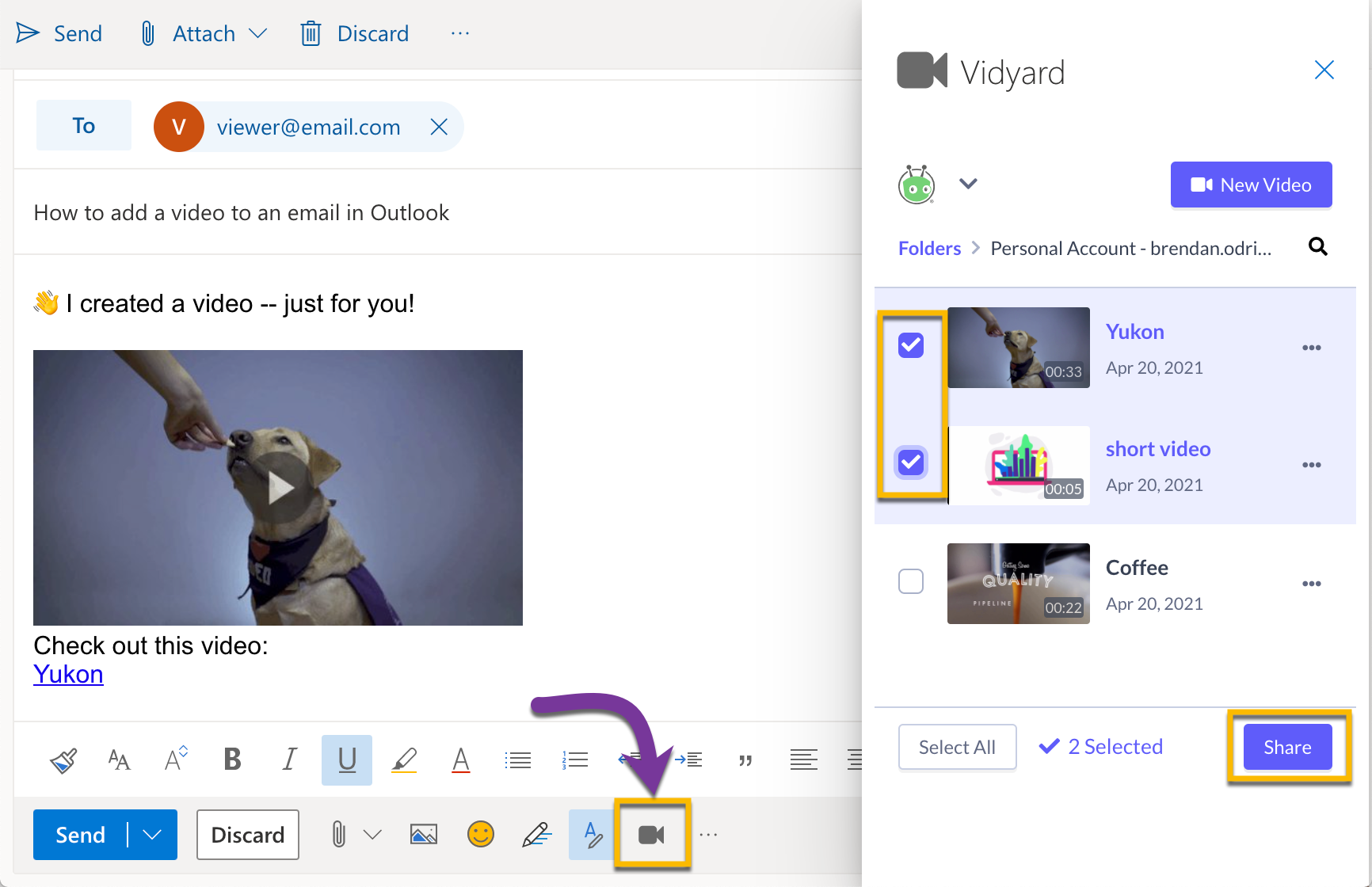Open the emoji picker
1372x887 pixels.
[x=481, y=834]
